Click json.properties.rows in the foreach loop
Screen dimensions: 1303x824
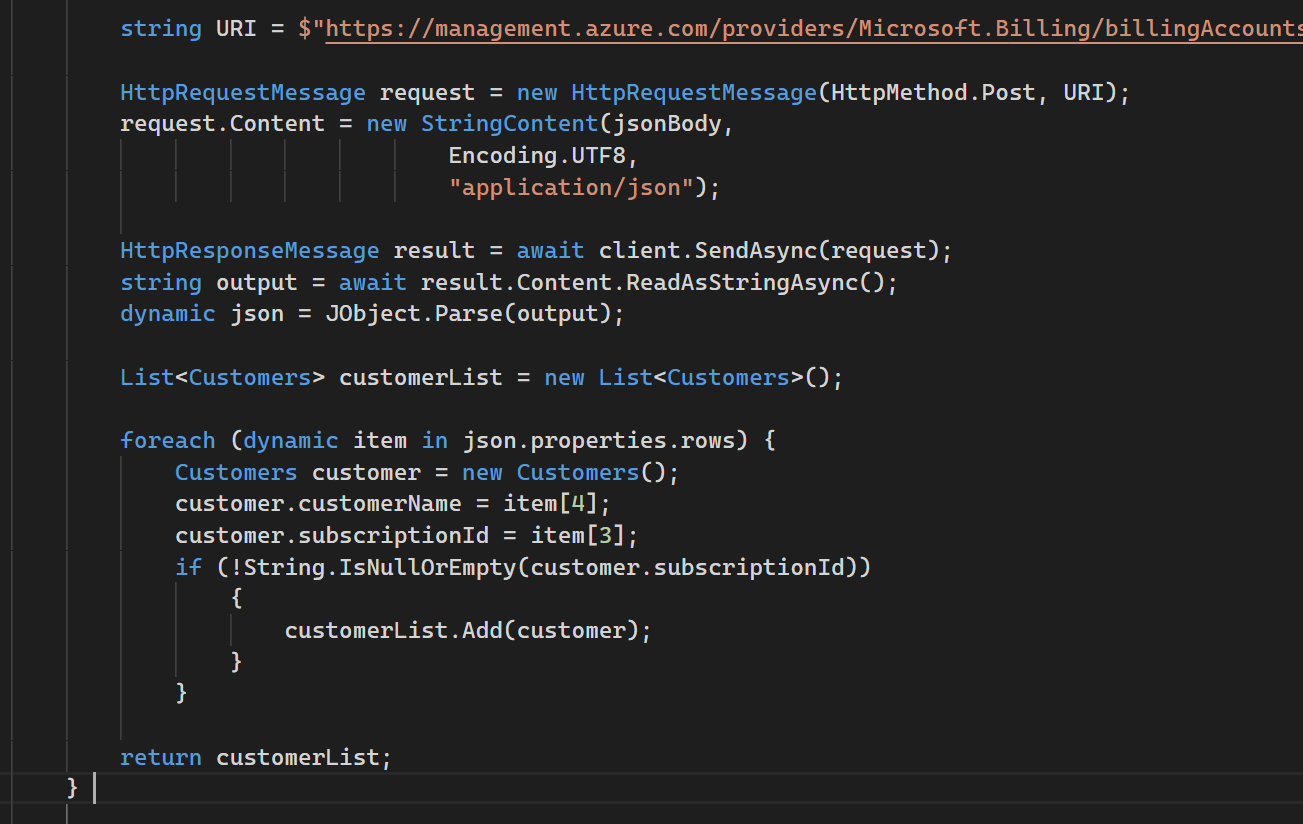coord(598,440)
